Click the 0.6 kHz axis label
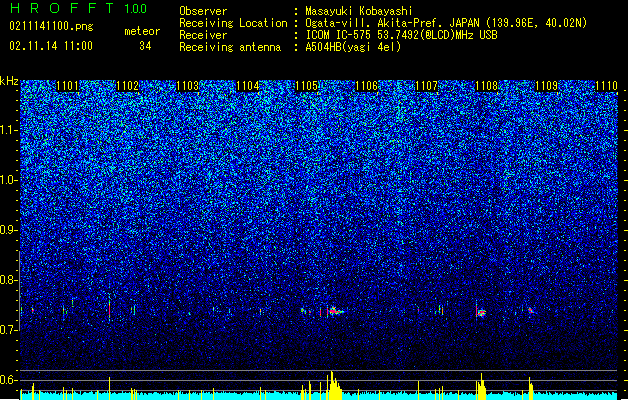Screen dimensions: 629x400 [x=8, y=380]
